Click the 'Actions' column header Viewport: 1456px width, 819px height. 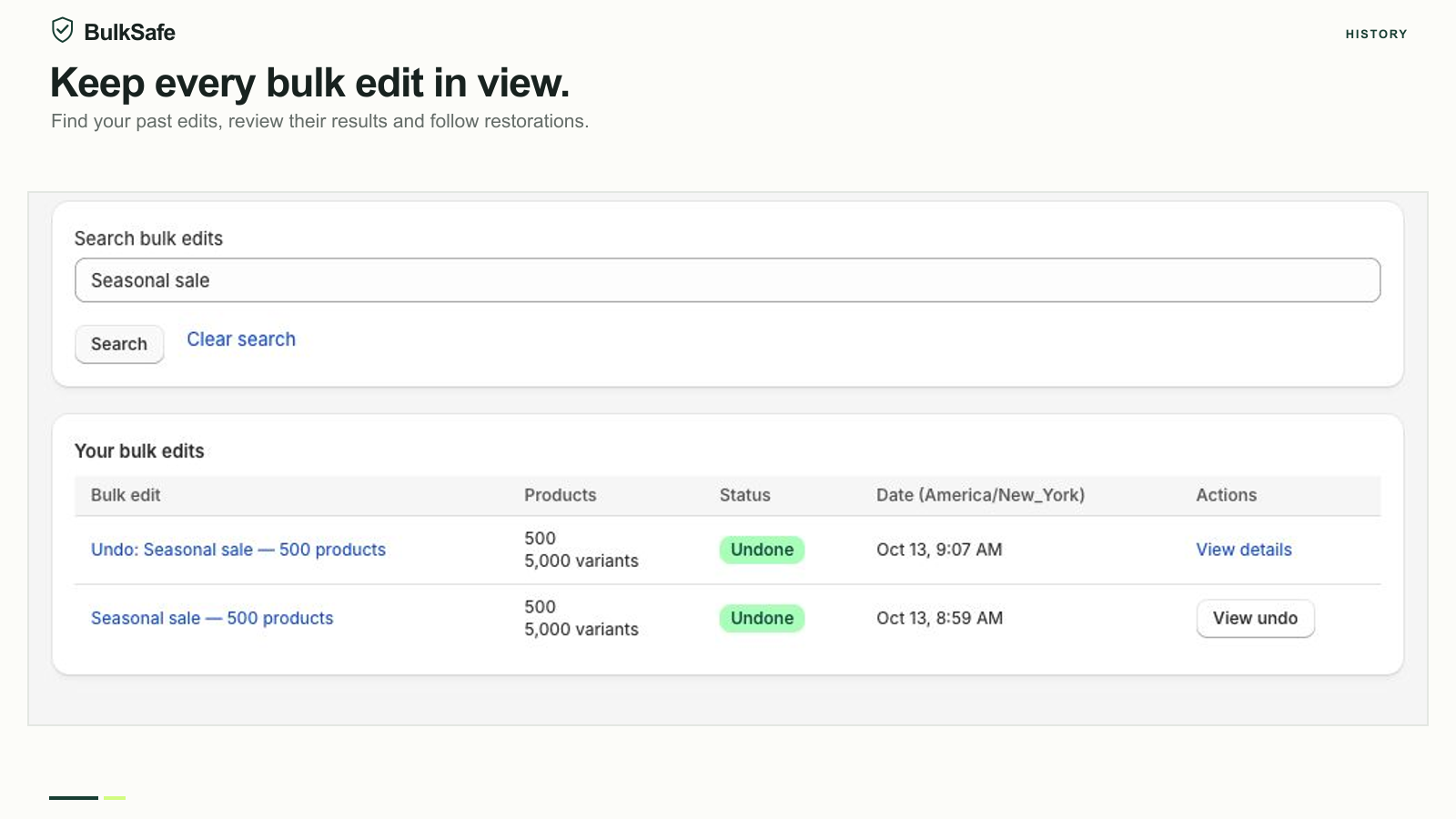(1226, 495)
